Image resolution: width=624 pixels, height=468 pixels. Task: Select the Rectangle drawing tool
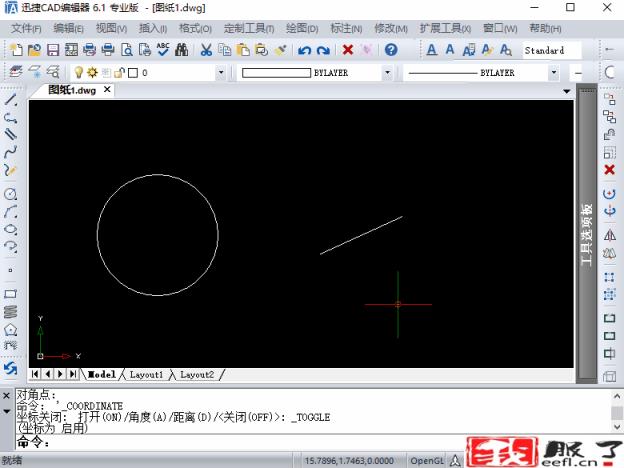pyautogui.click(x=11, y=294)
